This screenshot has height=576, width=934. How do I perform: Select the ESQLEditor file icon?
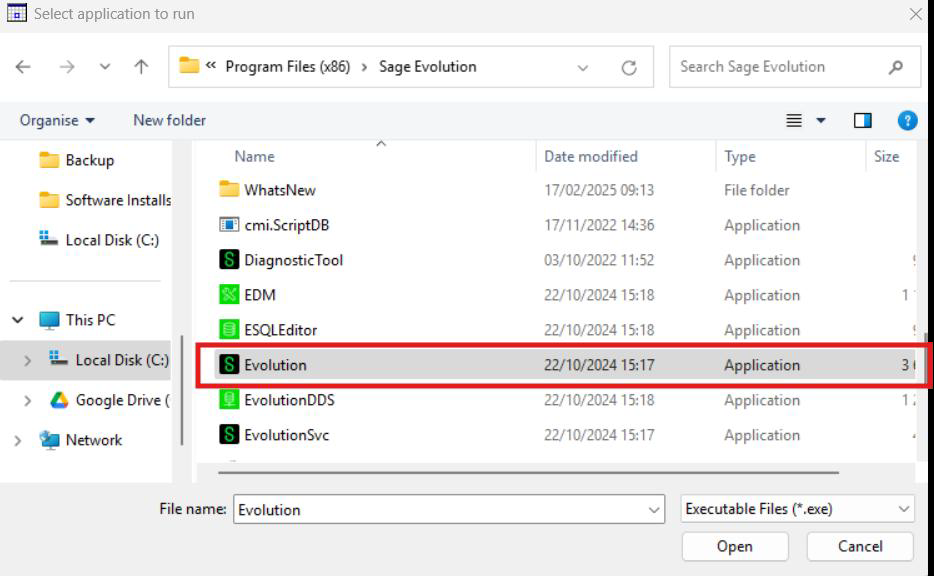(x=229, y=330)
